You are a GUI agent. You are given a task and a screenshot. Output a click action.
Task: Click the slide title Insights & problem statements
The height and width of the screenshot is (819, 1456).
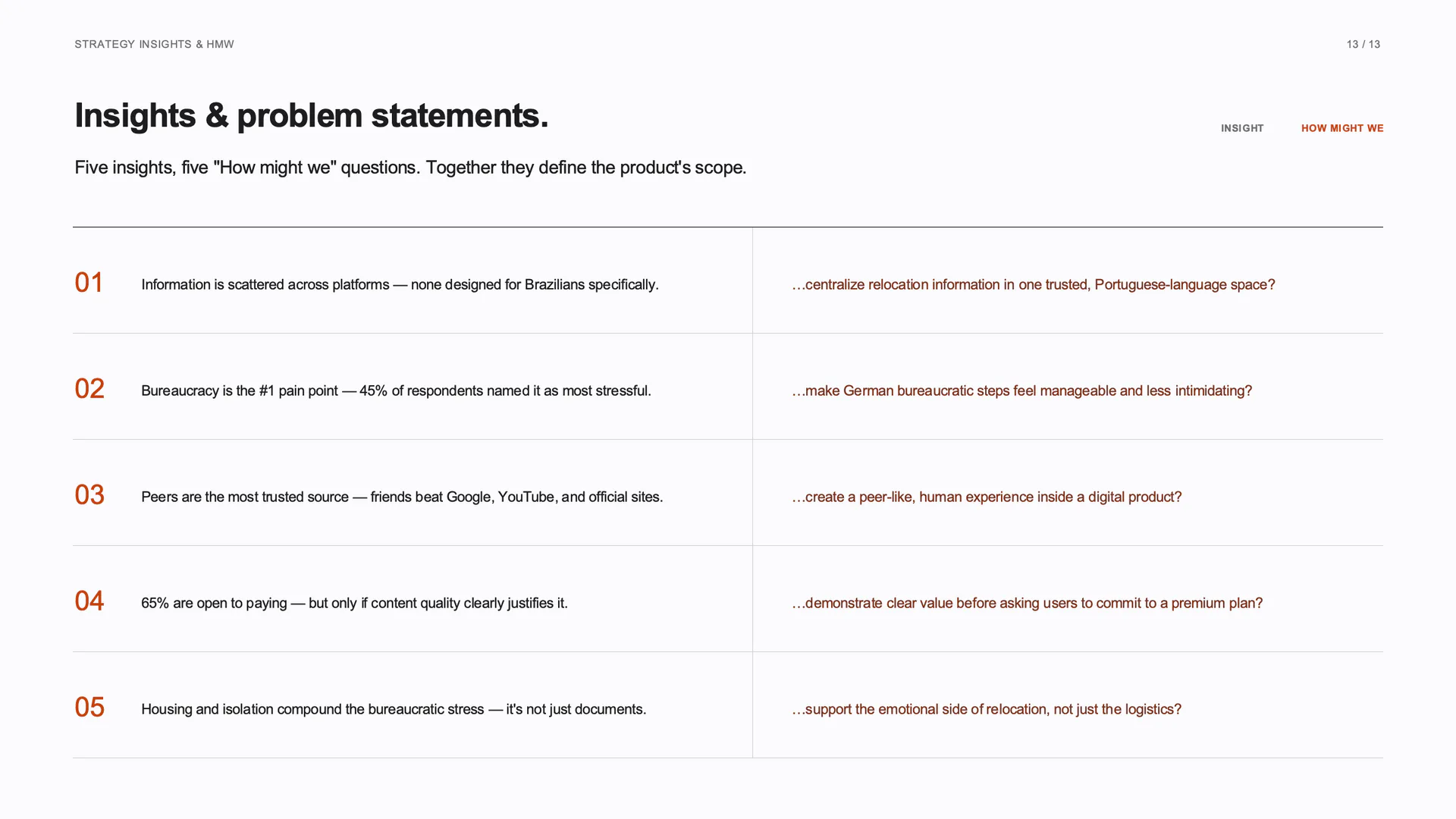click(x=311, y=115)
